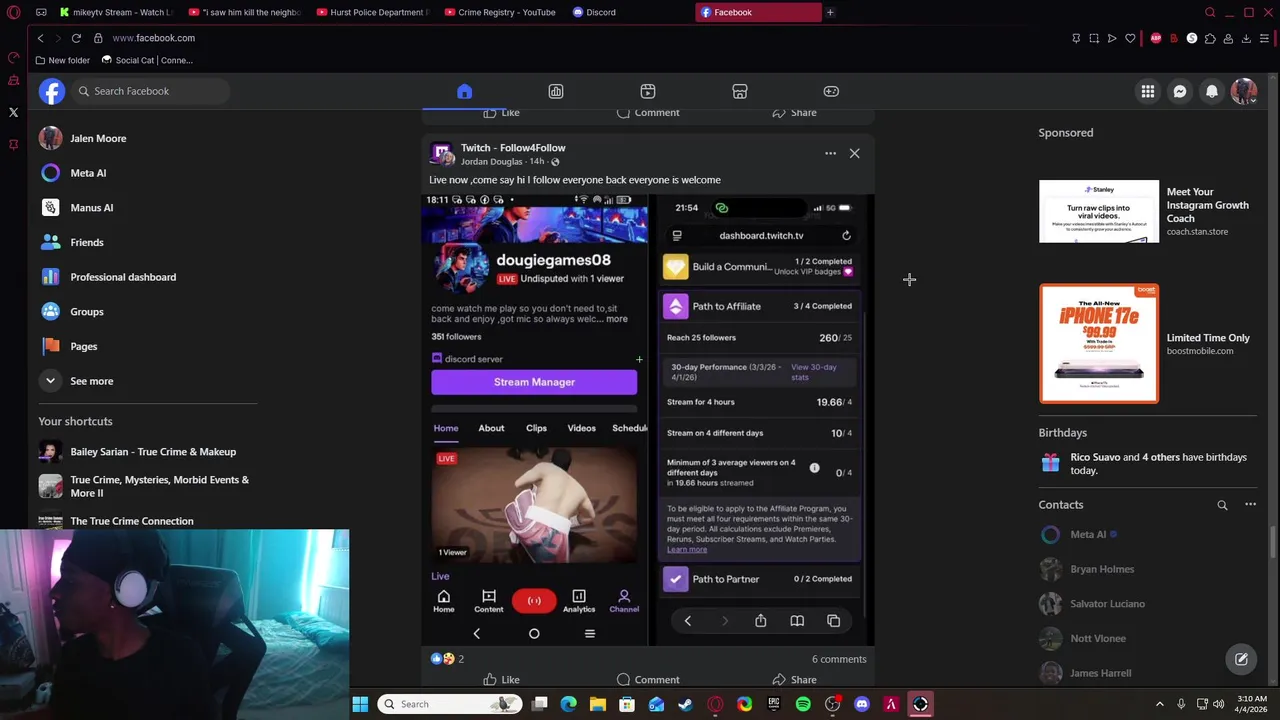1280x720 pixels.
Task: Open New folder bookmark
Action: coord(62,60)
